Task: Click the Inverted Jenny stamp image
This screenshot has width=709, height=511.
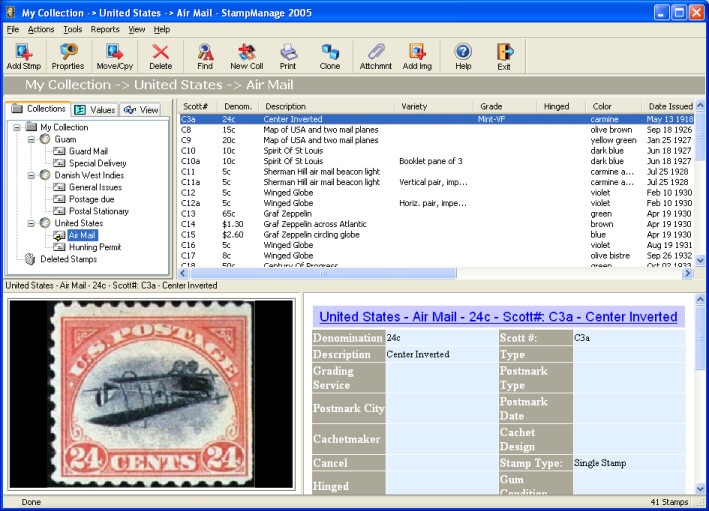Action: (151, 393)
